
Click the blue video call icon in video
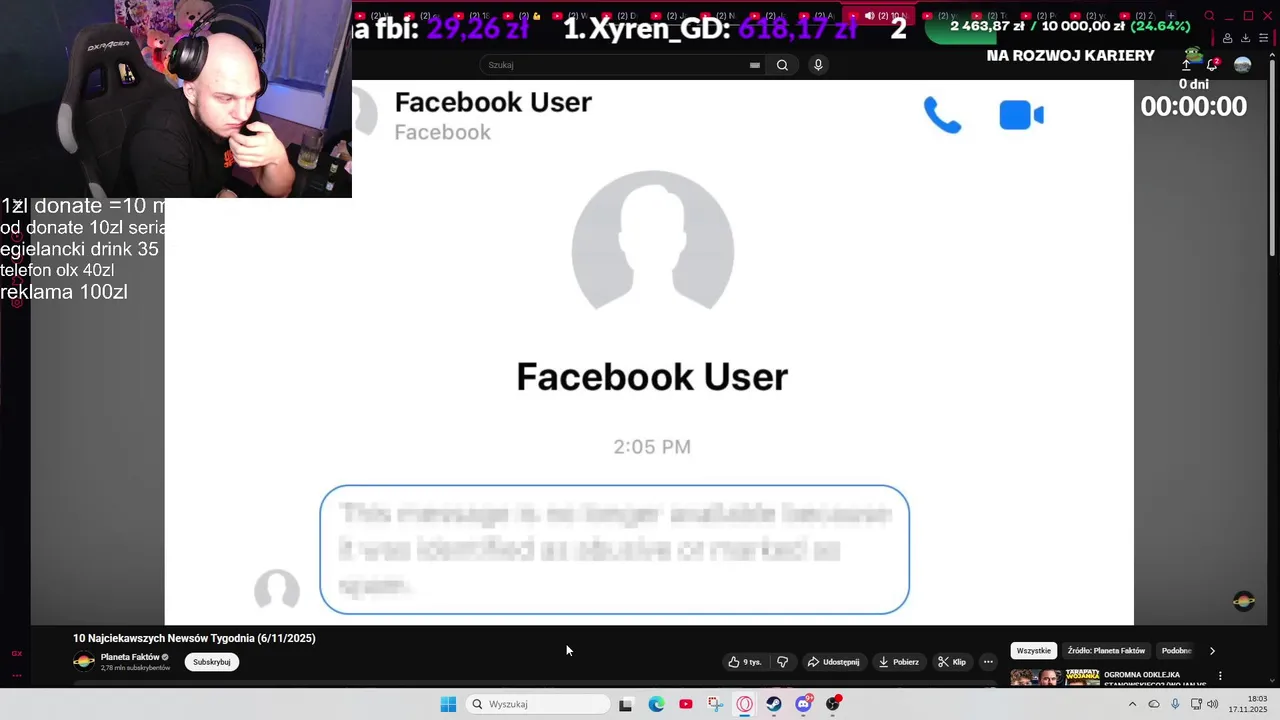click(1021, 115)
